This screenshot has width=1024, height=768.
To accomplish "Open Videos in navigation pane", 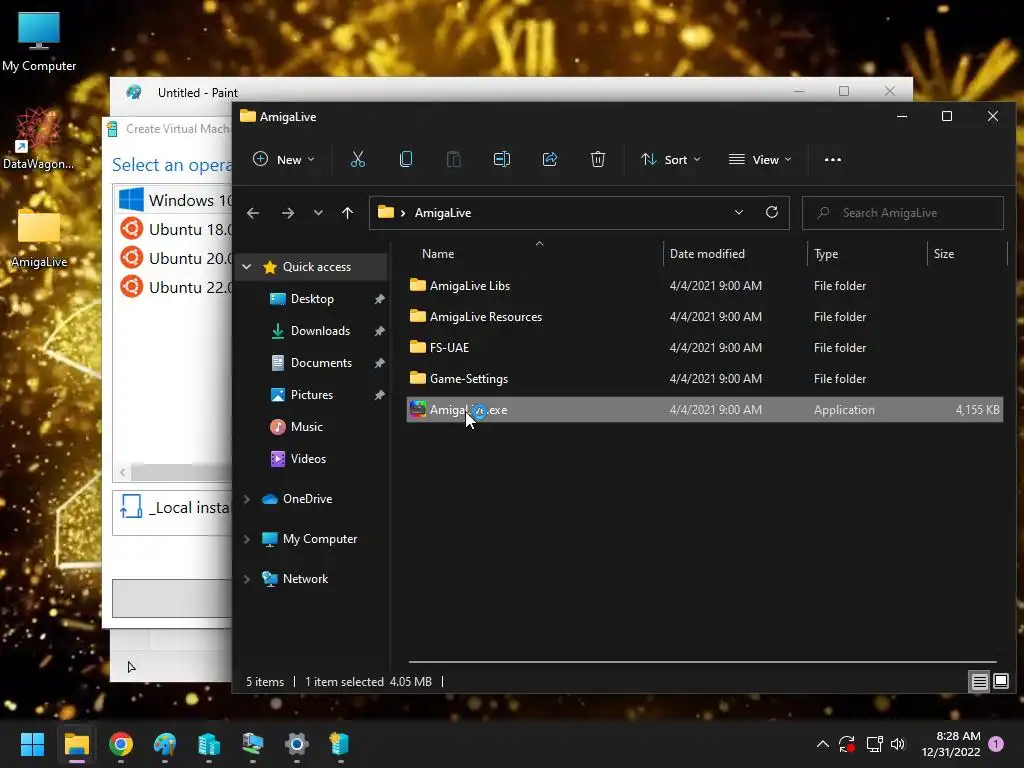I will click(308, 458).
